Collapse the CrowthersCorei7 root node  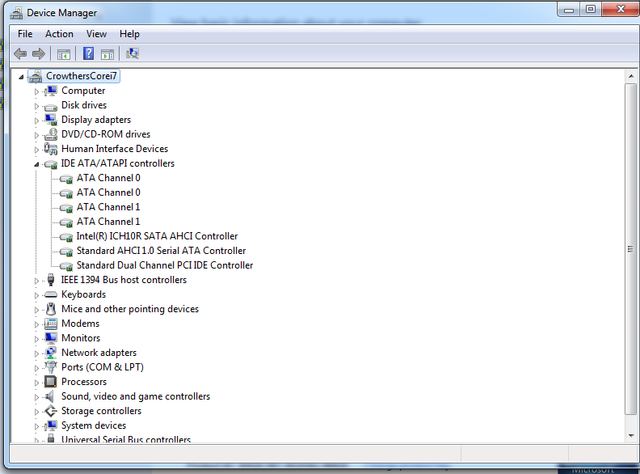[x=21, y=76]
